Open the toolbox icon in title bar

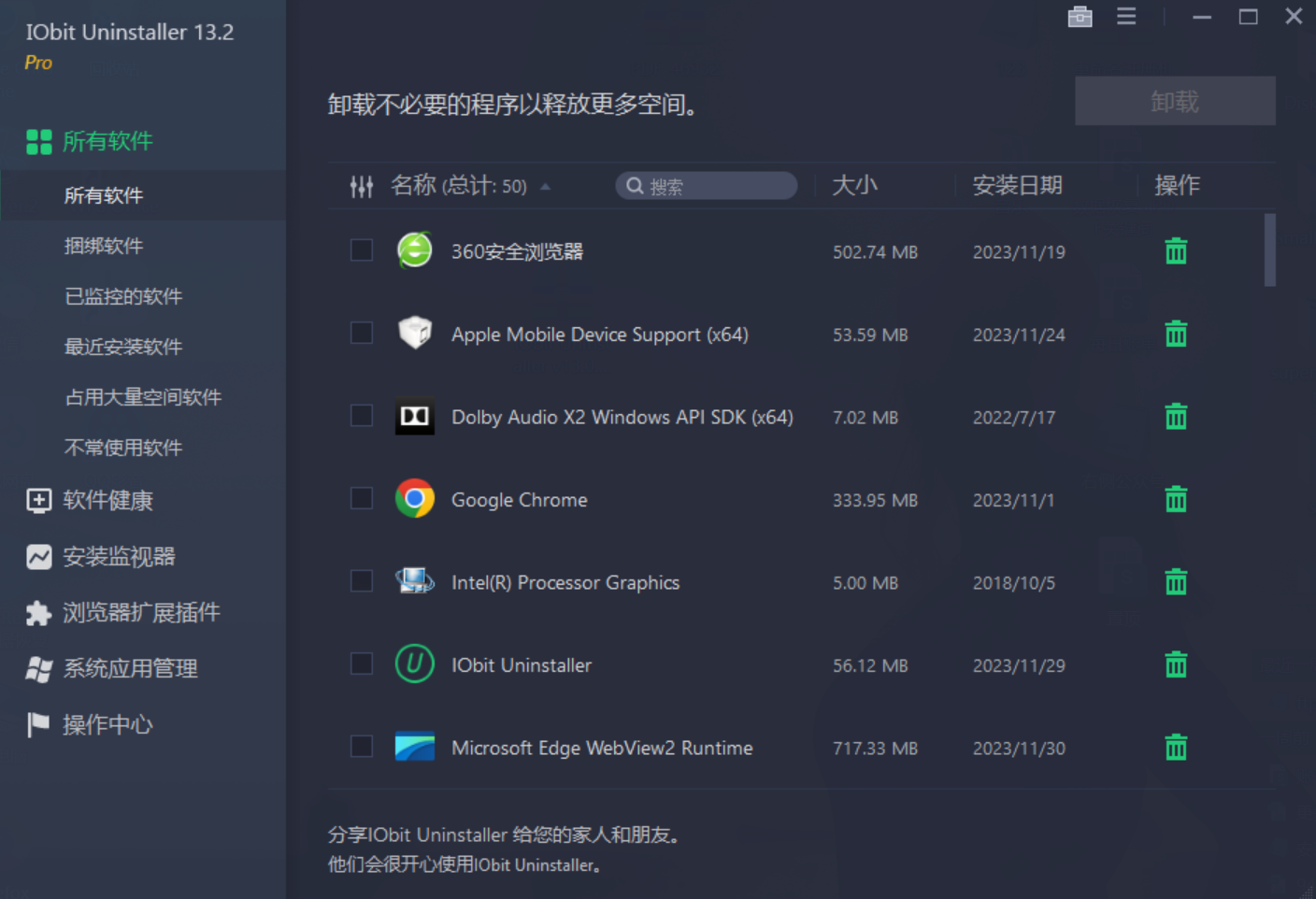click(x=1080, y=17)
